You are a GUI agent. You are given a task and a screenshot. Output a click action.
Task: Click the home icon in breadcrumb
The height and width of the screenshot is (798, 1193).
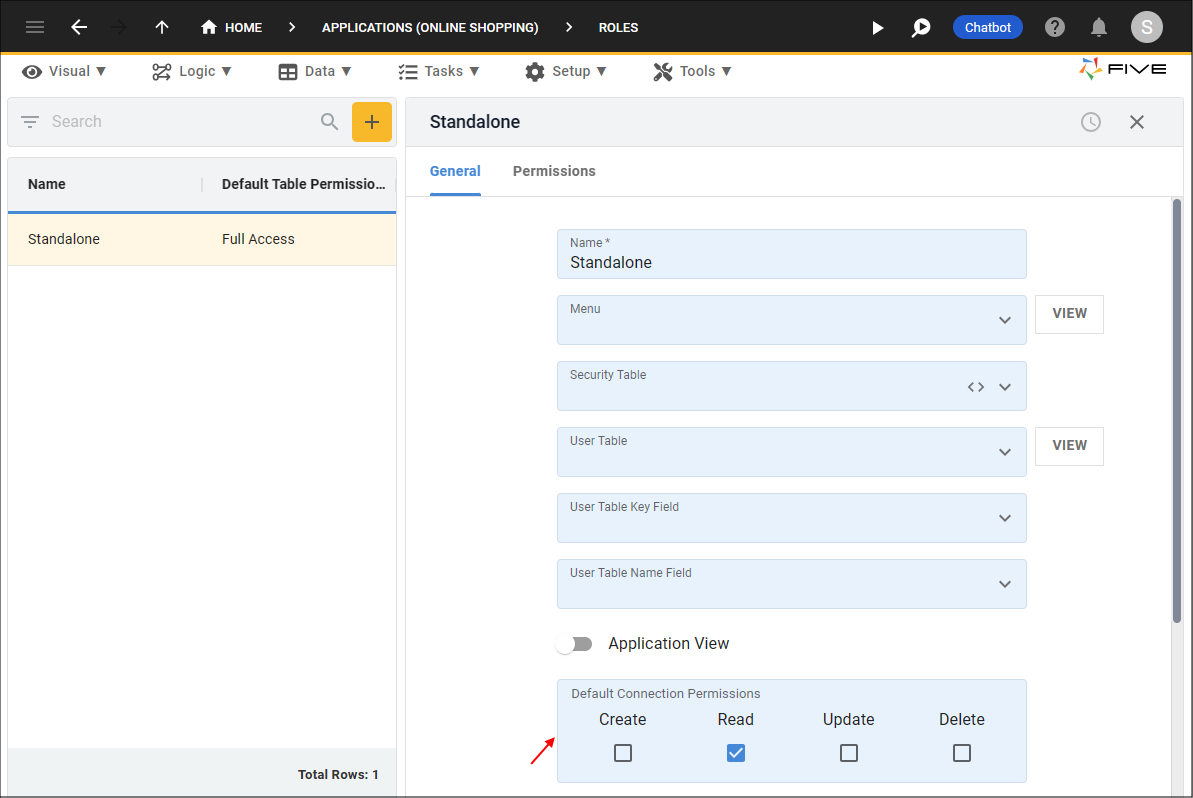(x=208, y=27)
